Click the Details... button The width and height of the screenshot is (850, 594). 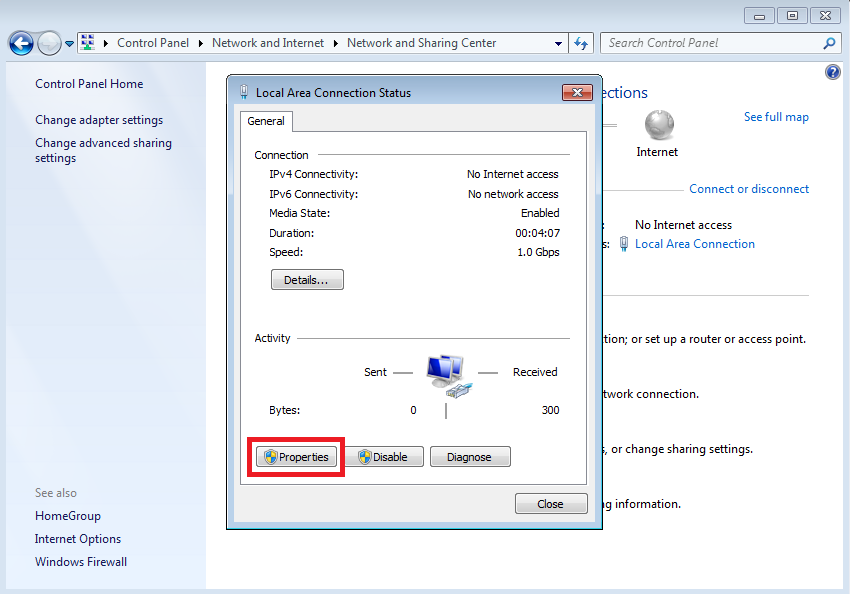pyautogui.click(x=307, y=280)
